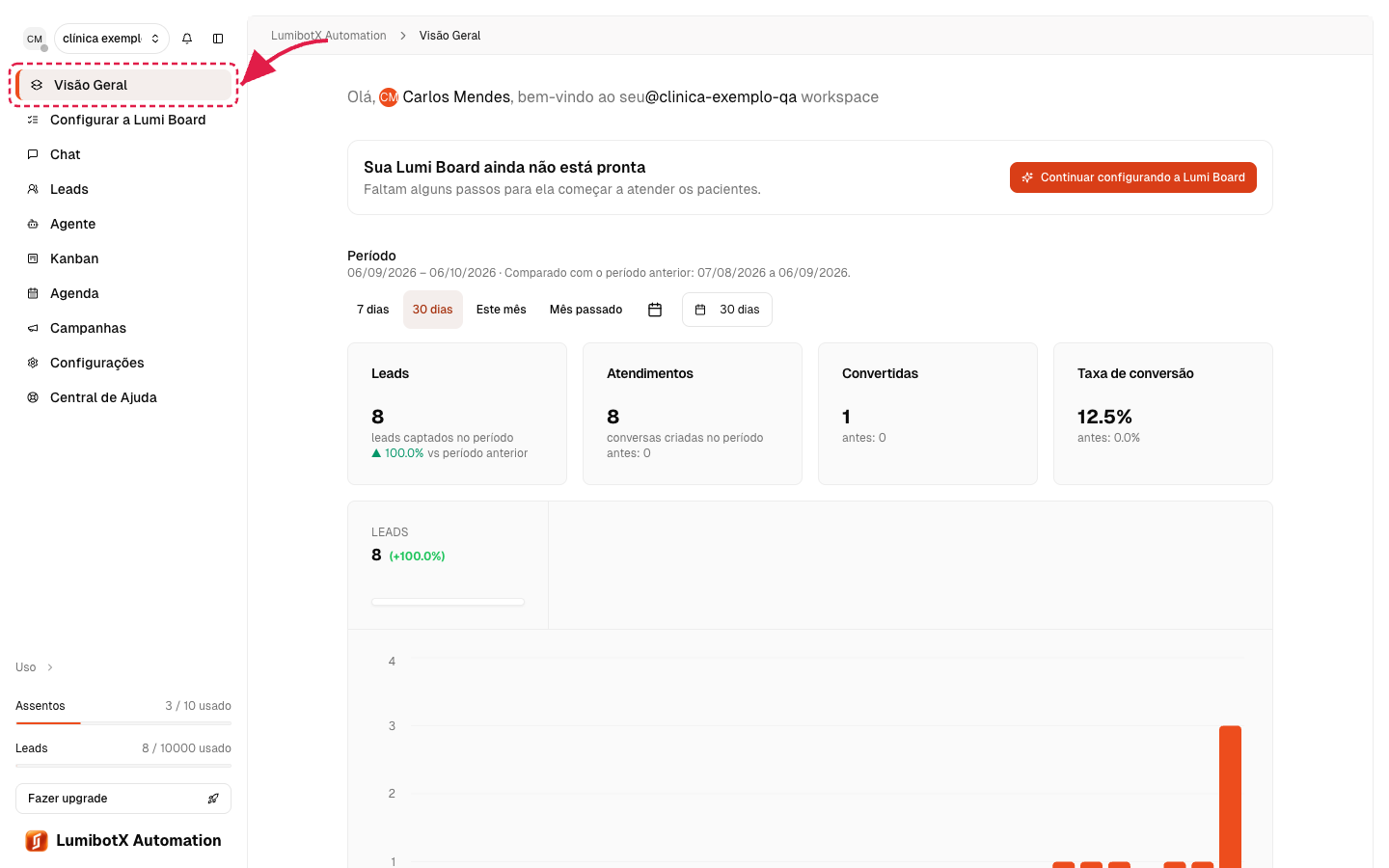
Task: Click the Kanban board icon
Action: (33, 258)
